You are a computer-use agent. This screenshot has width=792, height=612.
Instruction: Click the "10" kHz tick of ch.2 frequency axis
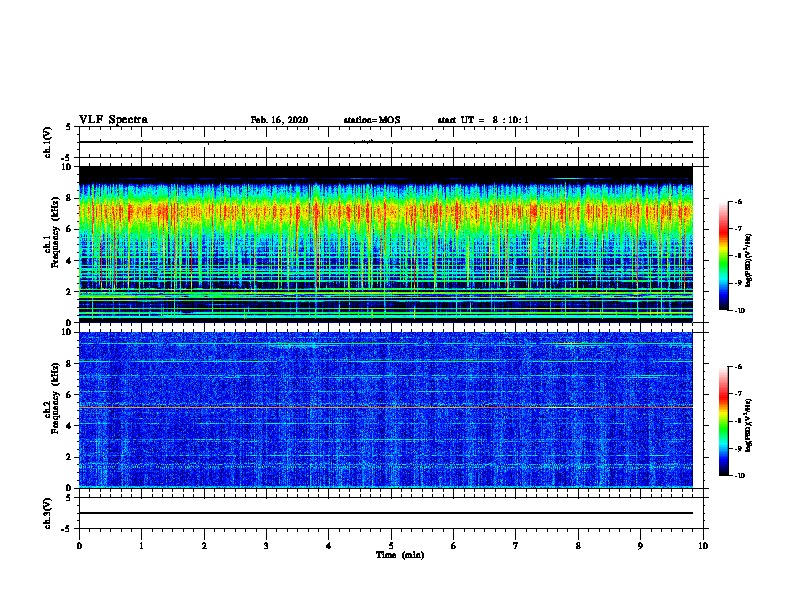[69, 332]
